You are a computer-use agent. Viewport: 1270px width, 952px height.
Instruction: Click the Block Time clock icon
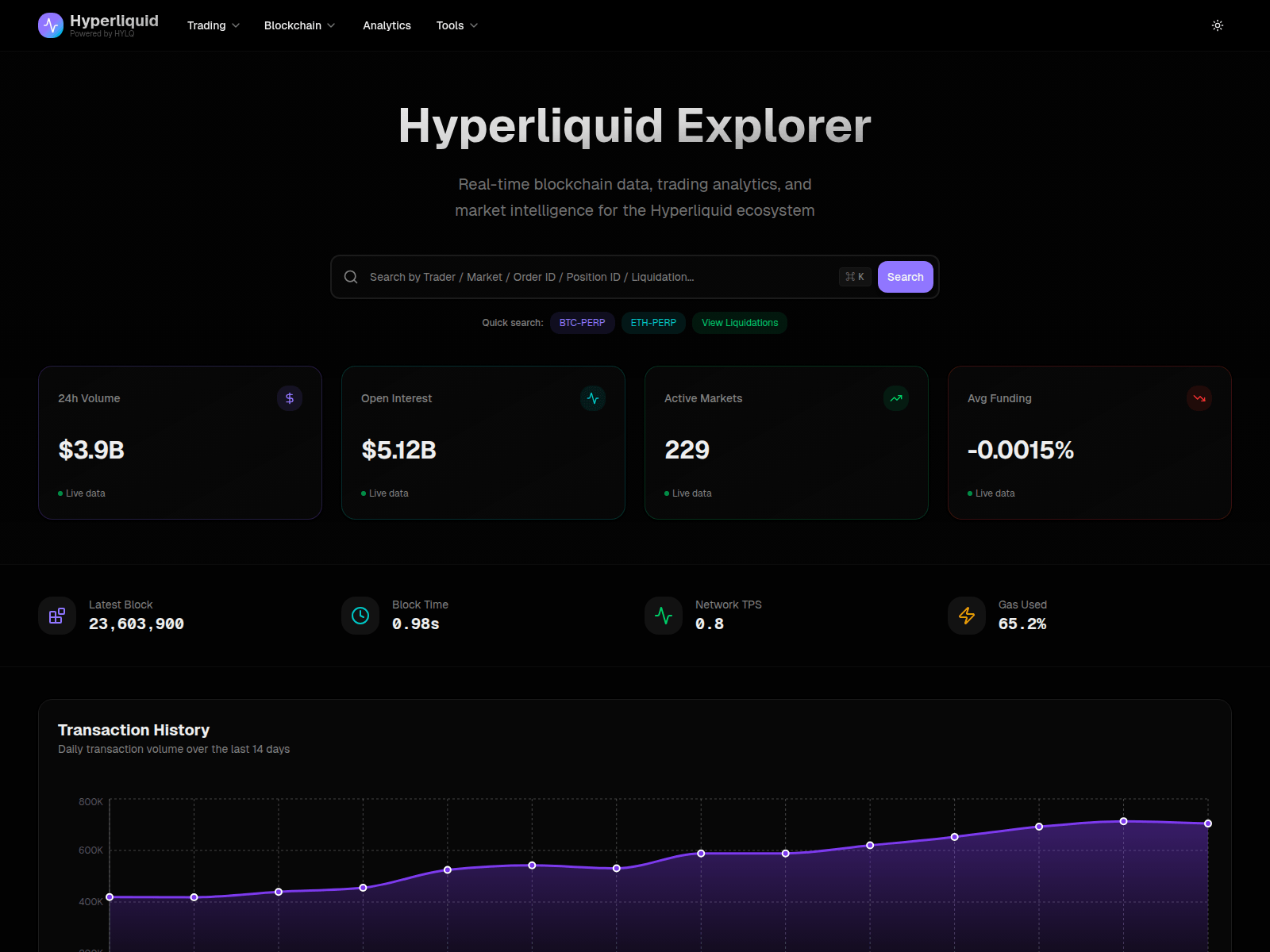tap(360, 616)
